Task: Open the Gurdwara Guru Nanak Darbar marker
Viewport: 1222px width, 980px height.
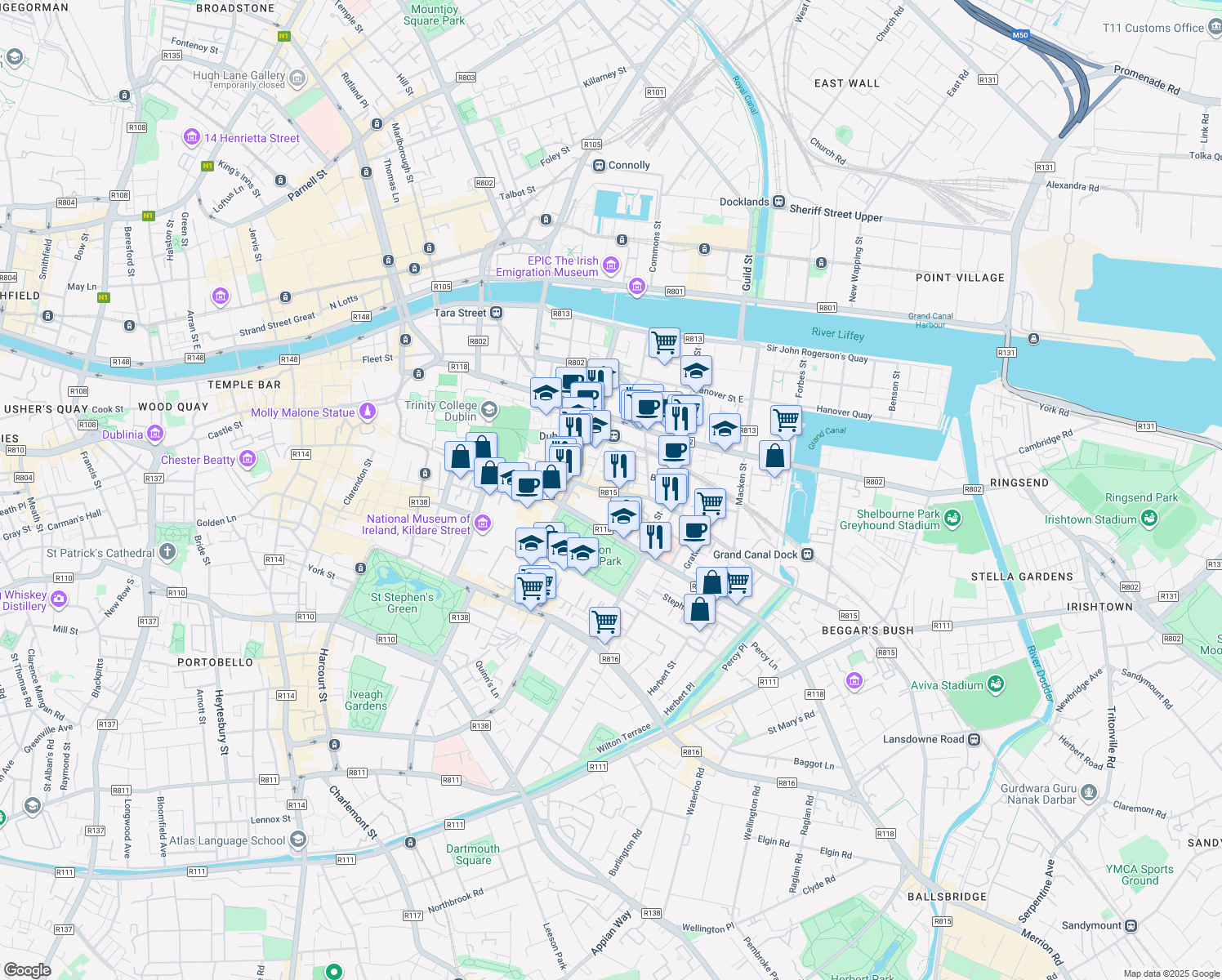Action: click(1088, 791)
